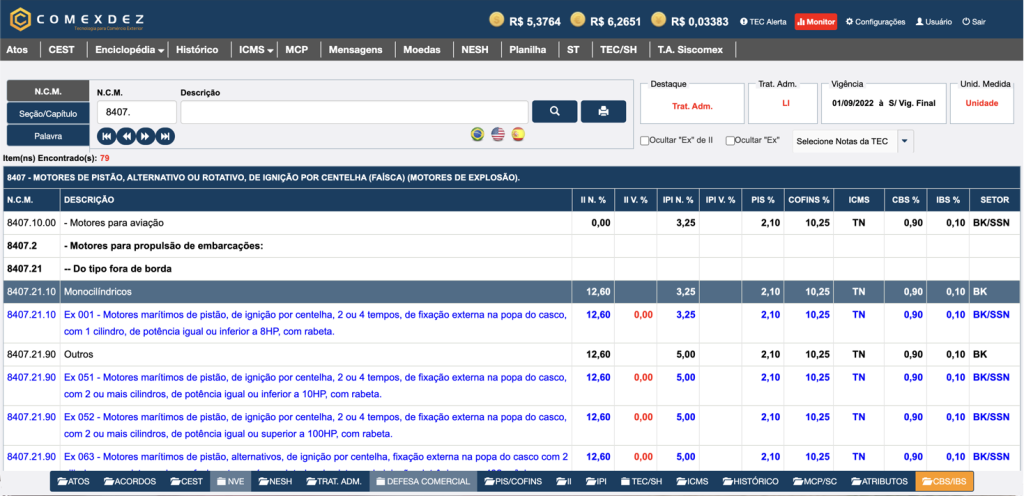Image resolution: width=1024 pixels, height=496 pixels.
Task: Open TEC Alerta notifications
Action: (x=763, y=21)
